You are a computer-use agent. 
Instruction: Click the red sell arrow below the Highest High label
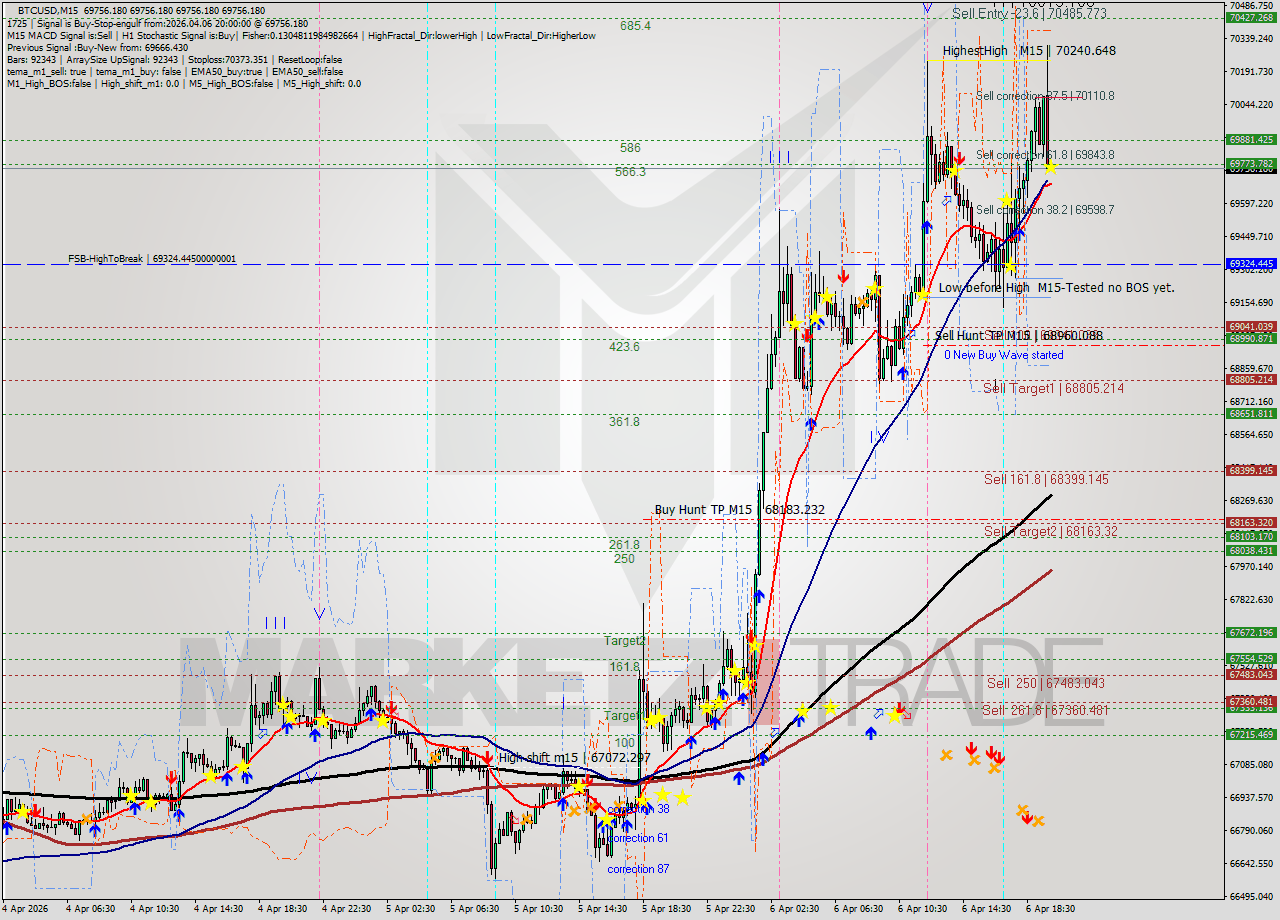tap(960, 158)
